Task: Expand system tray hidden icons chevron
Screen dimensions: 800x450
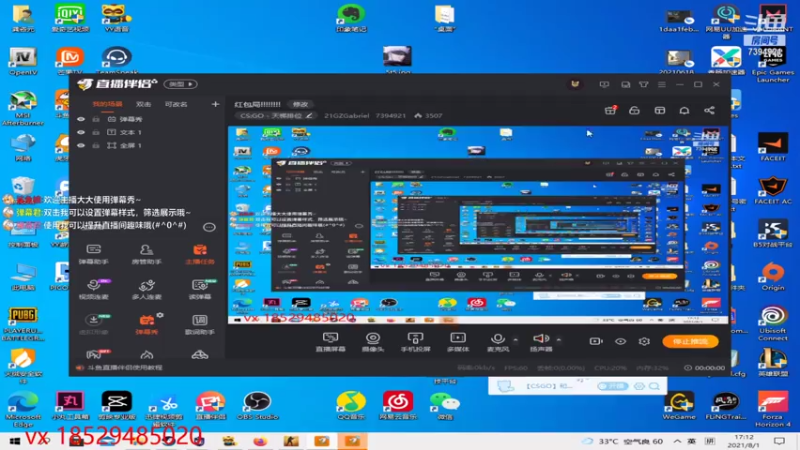Action: pos(677,441)
